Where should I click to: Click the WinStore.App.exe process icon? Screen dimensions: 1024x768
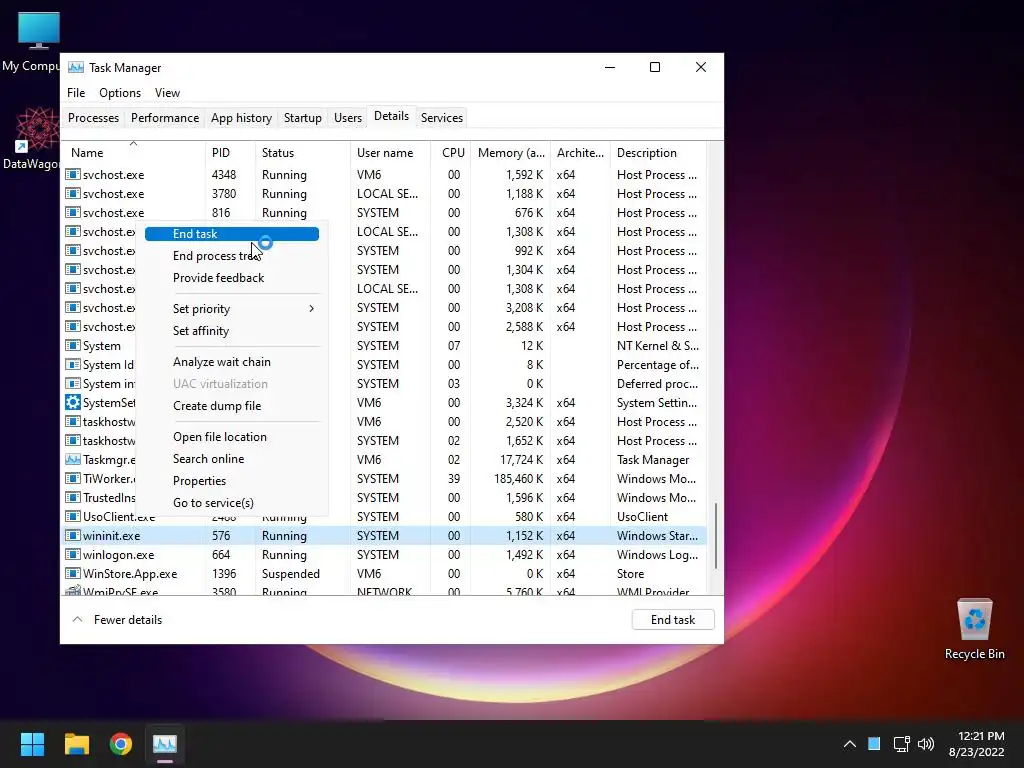[x=72, y=573]
